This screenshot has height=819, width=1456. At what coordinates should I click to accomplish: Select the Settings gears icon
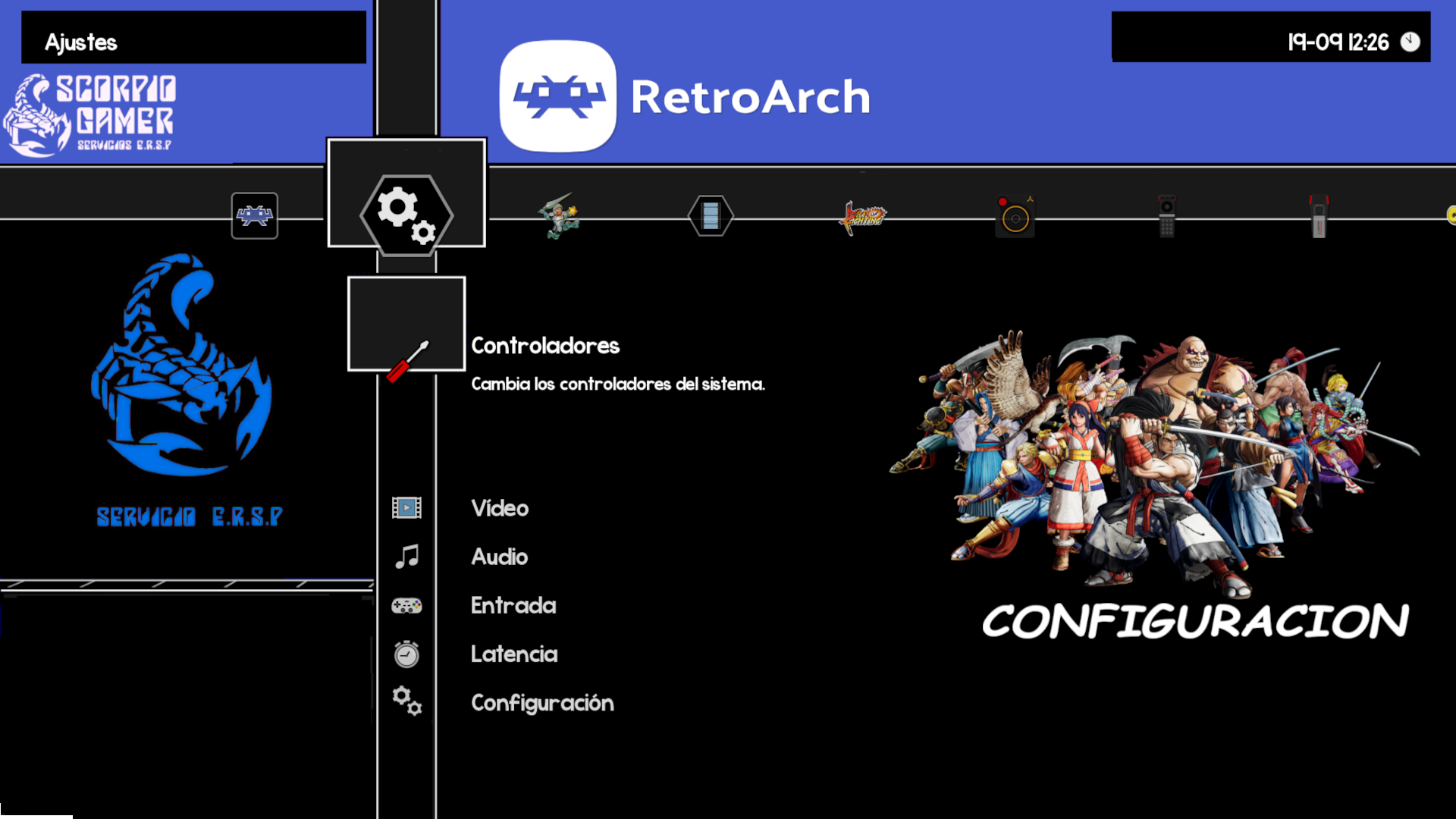tap(406, 215)
